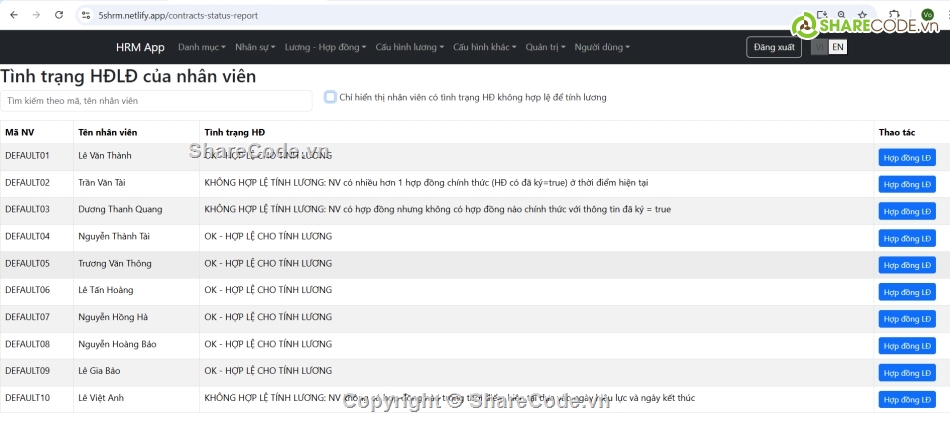Click employee name Dương Thanh Quang

[x=120, y=209]
